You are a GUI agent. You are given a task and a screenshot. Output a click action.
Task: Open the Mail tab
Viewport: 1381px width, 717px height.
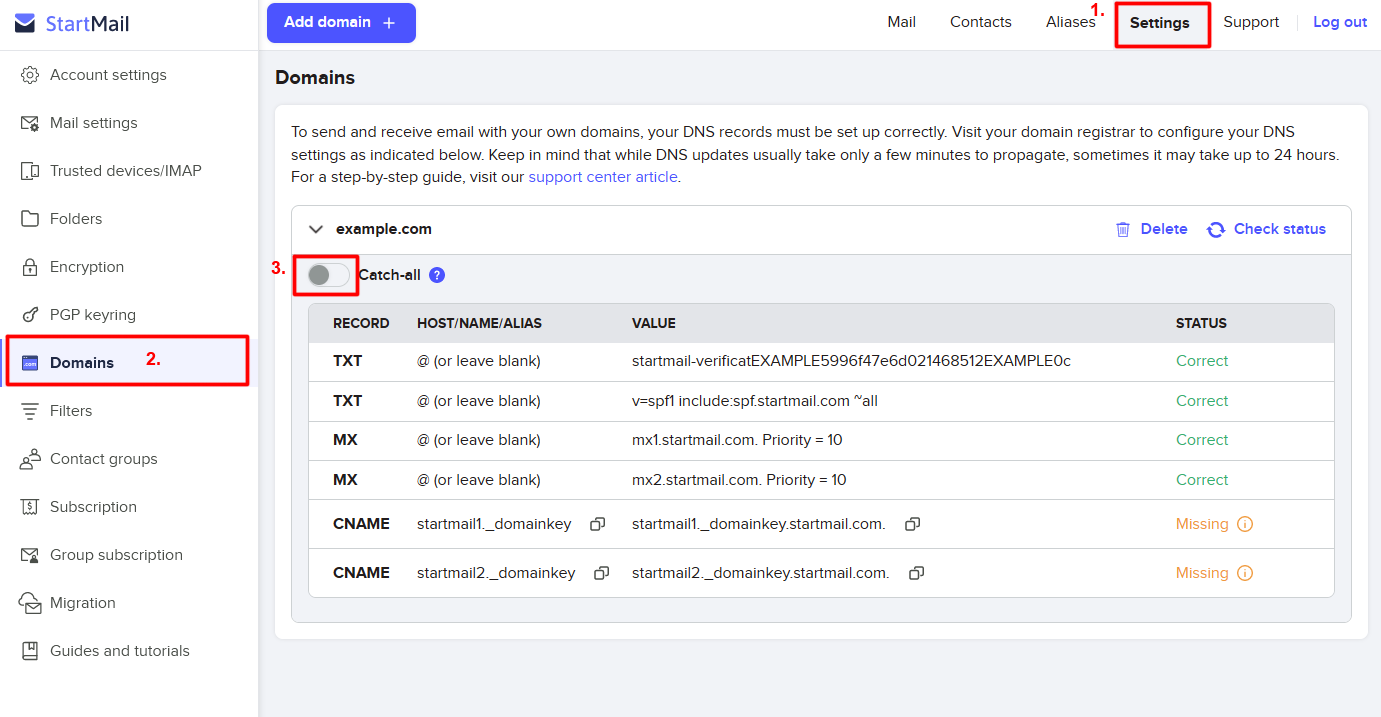tap(902, 22)
